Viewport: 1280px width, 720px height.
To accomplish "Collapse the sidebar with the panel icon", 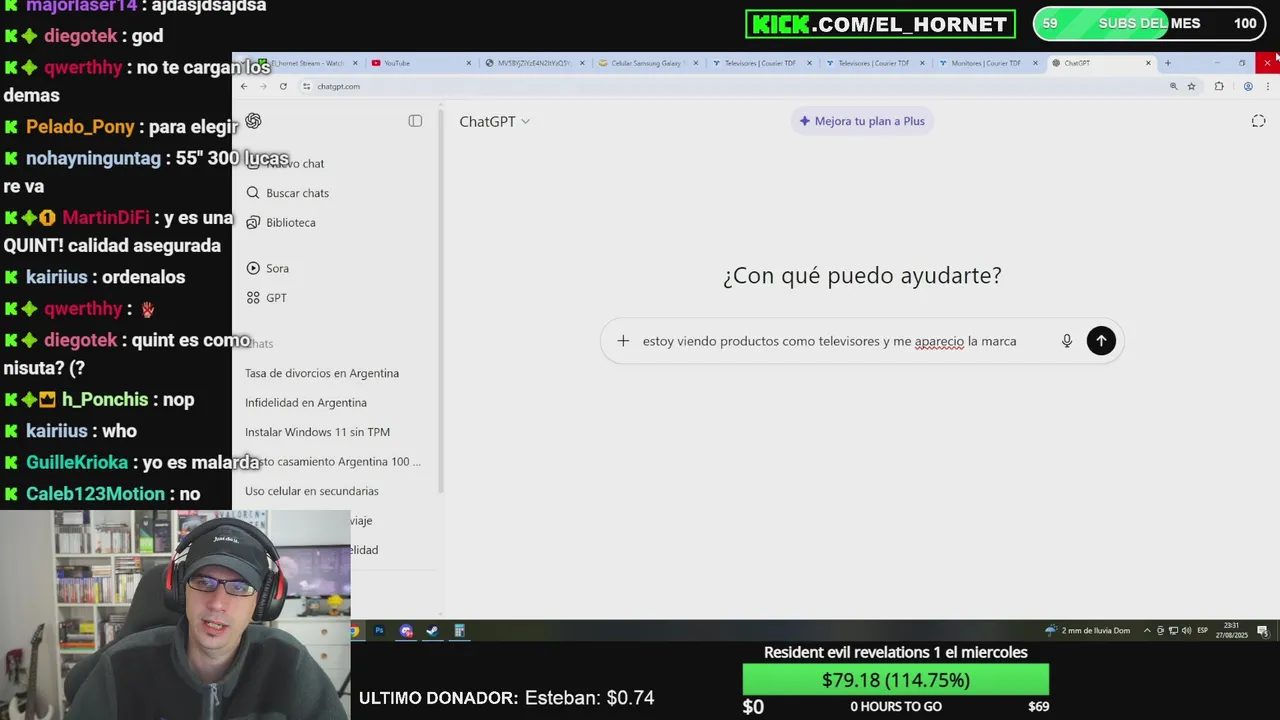I will [x=415, y=121].
